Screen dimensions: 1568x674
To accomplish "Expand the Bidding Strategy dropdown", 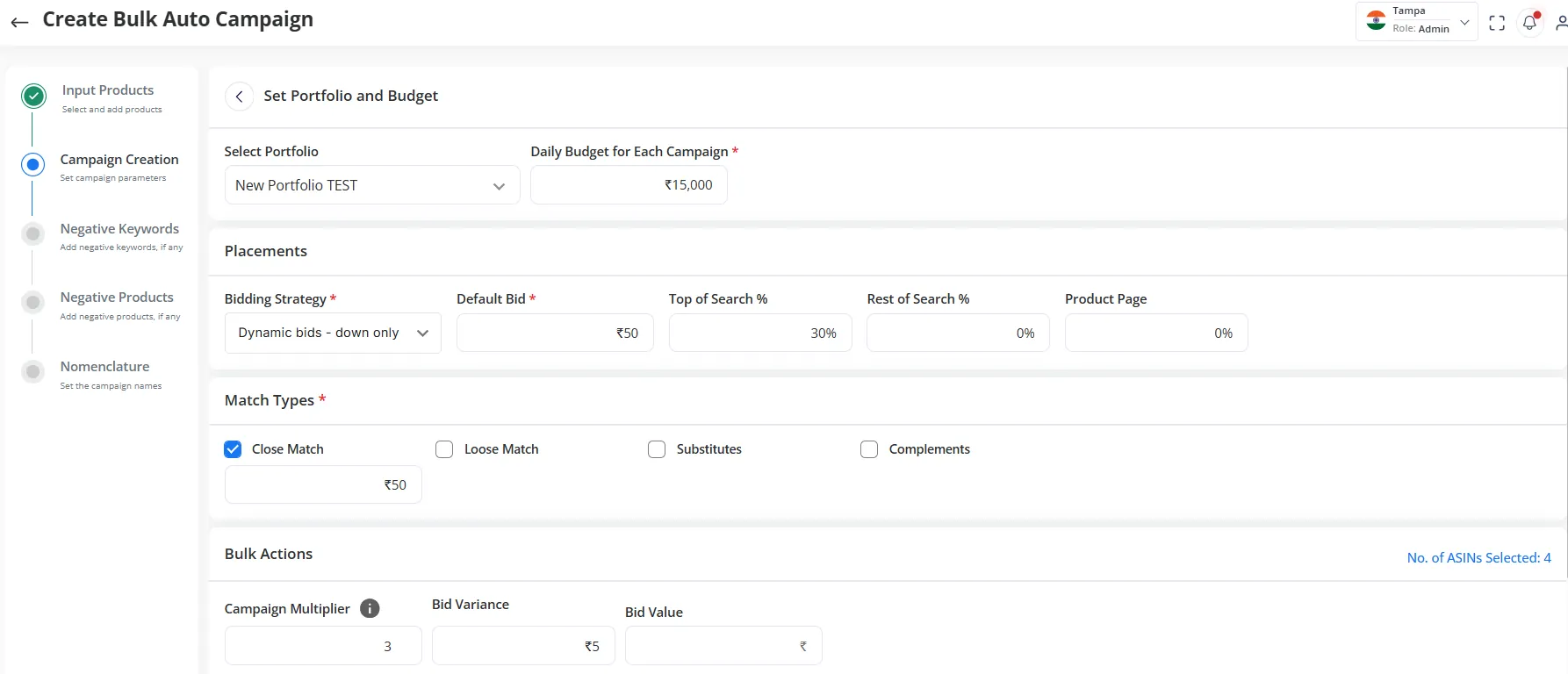I will pos(333,333).
